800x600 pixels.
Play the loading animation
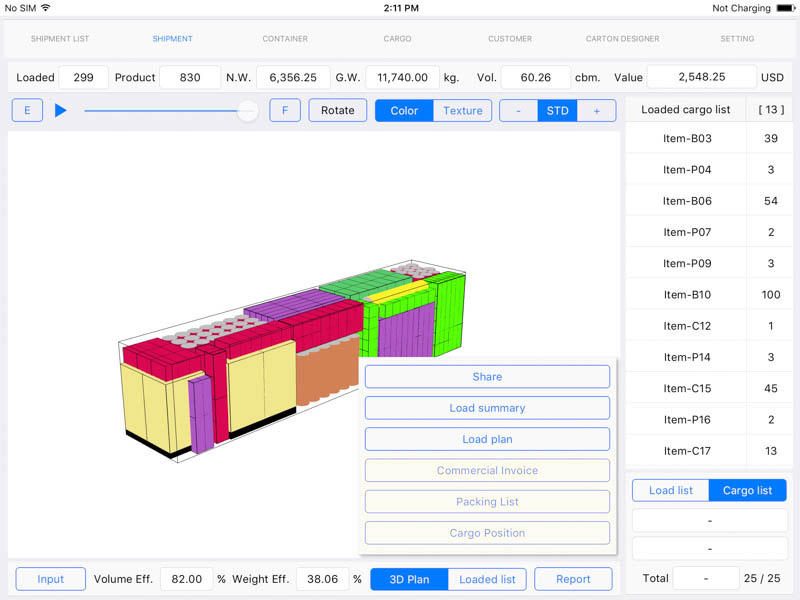pos(61,110)
